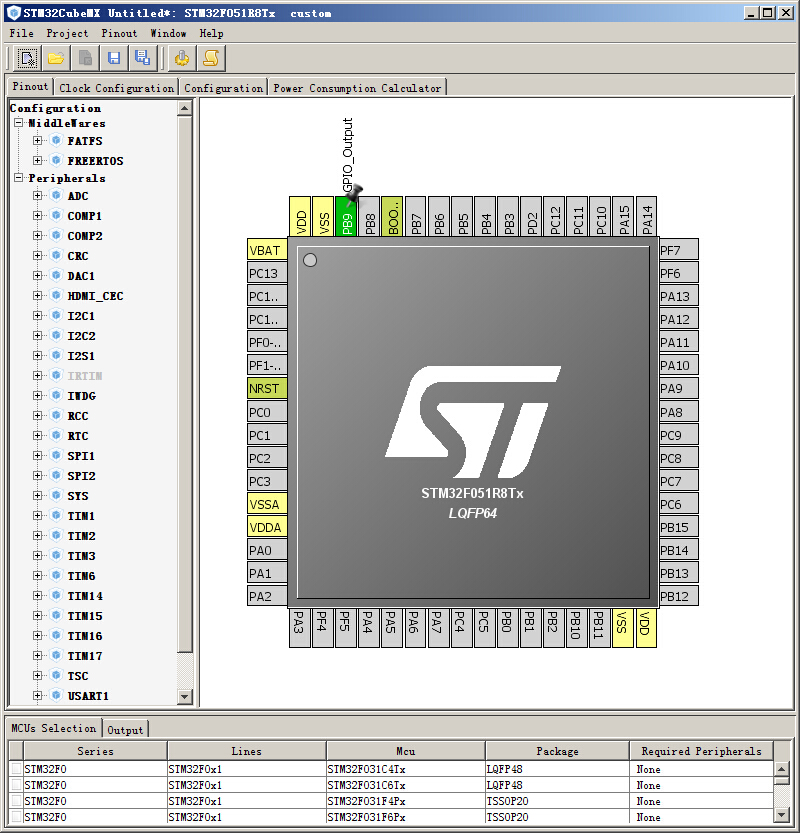Click the cube icon beside TIM16
800x833 pixels.
pyautogui.click(x=56, y=635)
